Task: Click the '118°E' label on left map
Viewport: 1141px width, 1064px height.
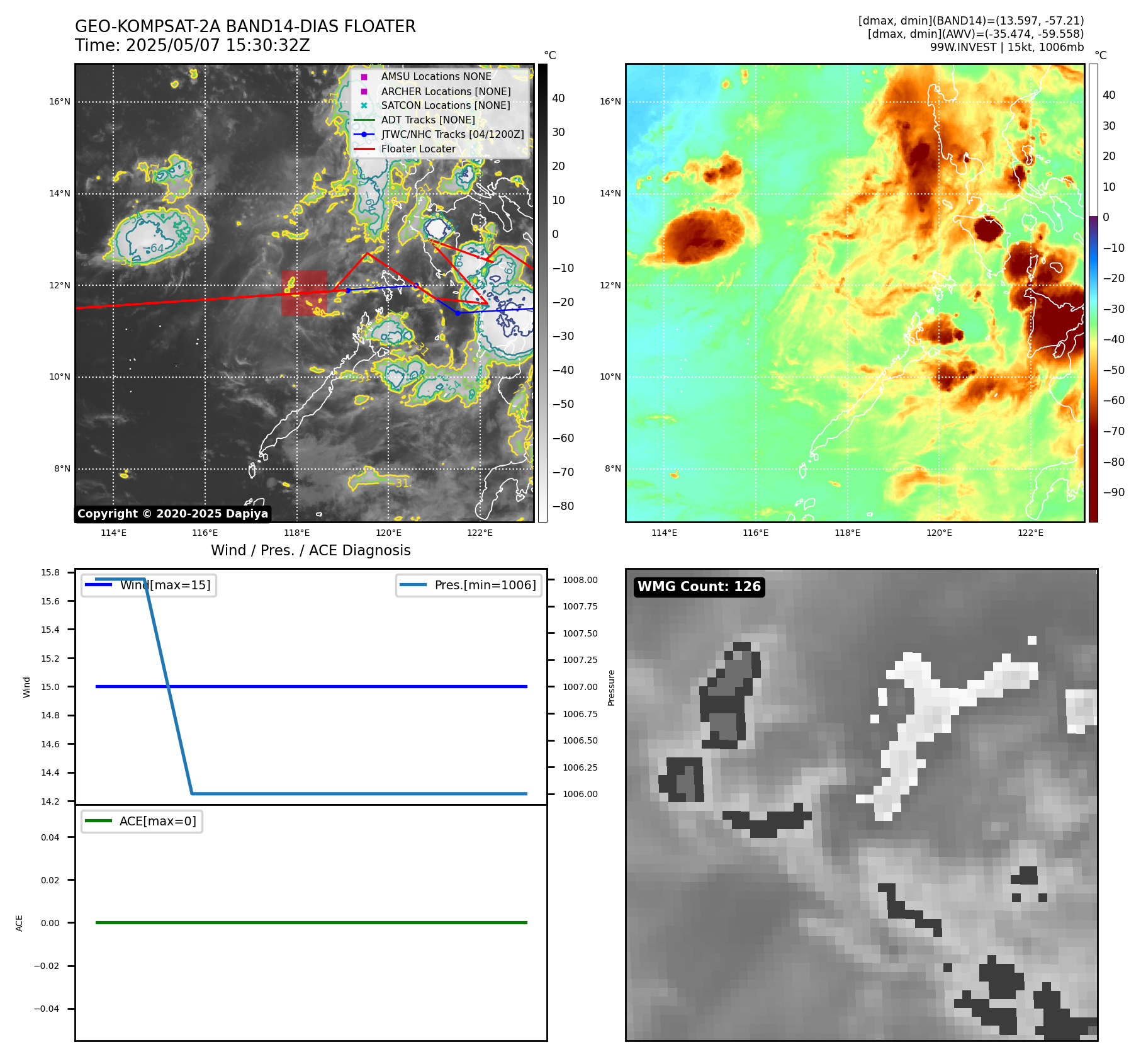Action: pos(297,533)
